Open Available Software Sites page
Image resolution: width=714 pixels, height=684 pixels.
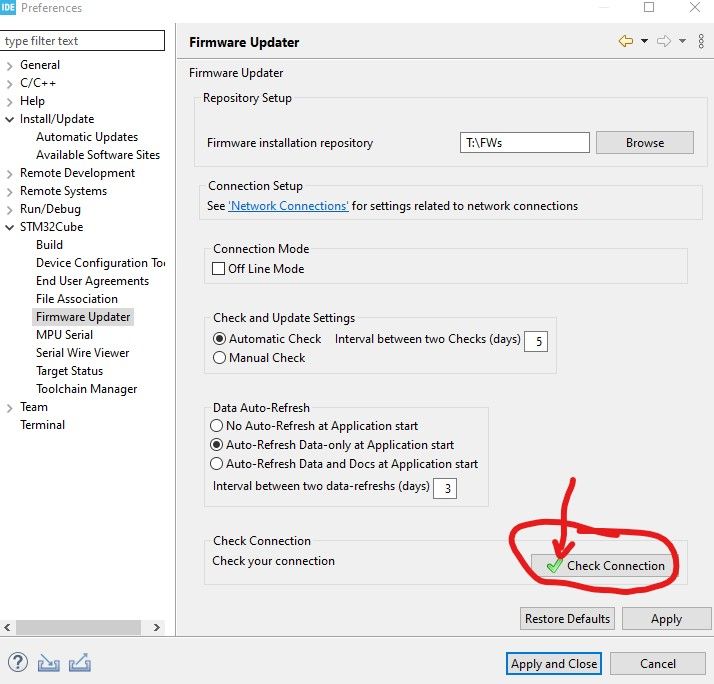tap(98, 155)
